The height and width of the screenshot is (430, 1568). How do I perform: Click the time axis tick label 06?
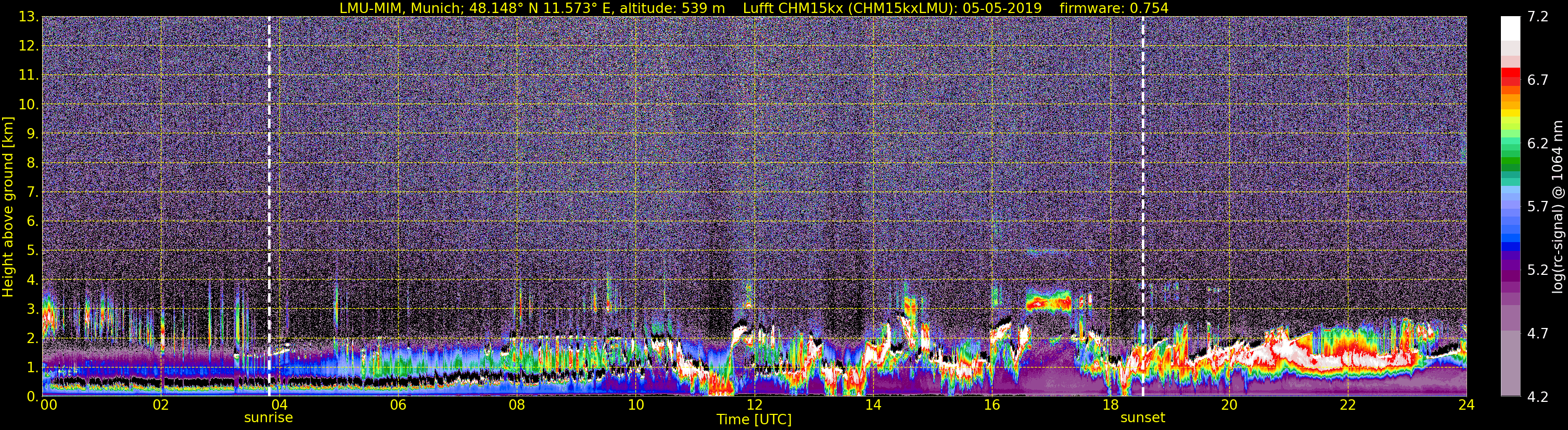398,405
